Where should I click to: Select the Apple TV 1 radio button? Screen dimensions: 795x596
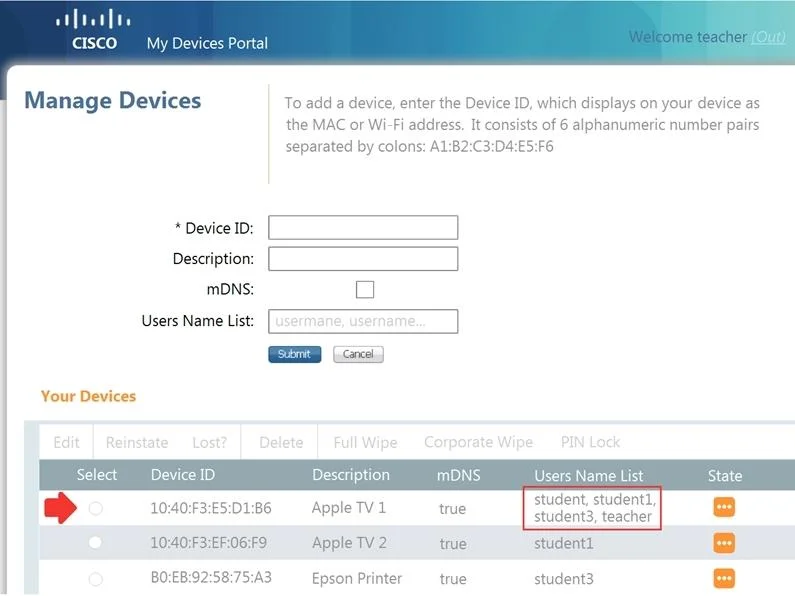[x=96, y=508]
